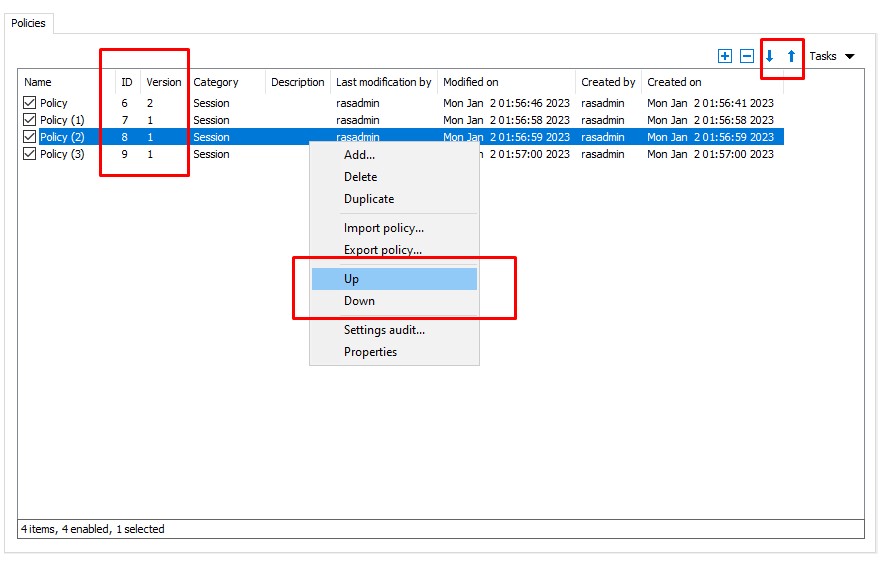Select Duplicate from the context menu
The width and height of the screenshot is (886, 577).
[x=369, y=199]
